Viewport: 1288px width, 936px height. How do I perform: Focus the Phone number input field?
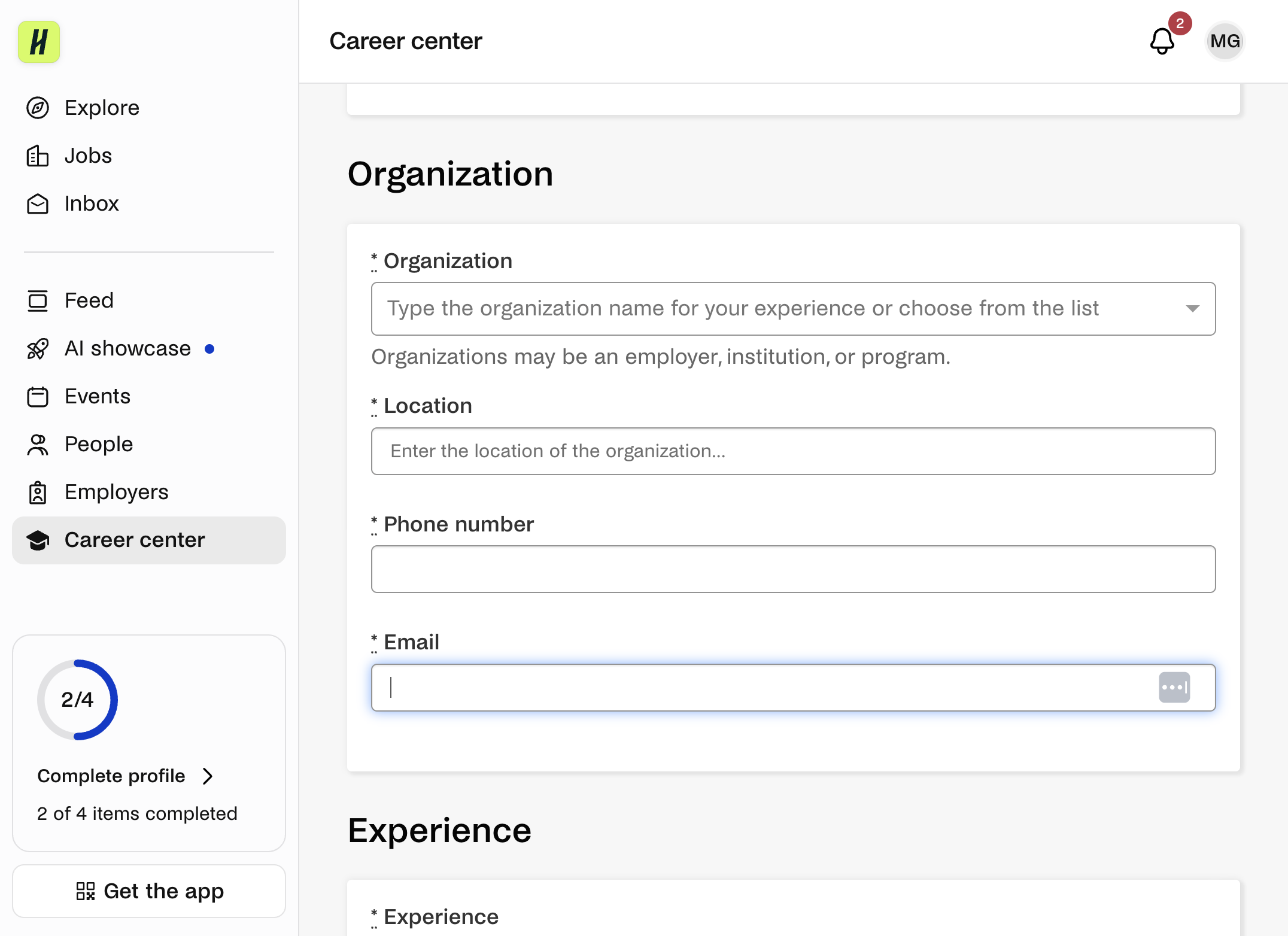(793, 569)
